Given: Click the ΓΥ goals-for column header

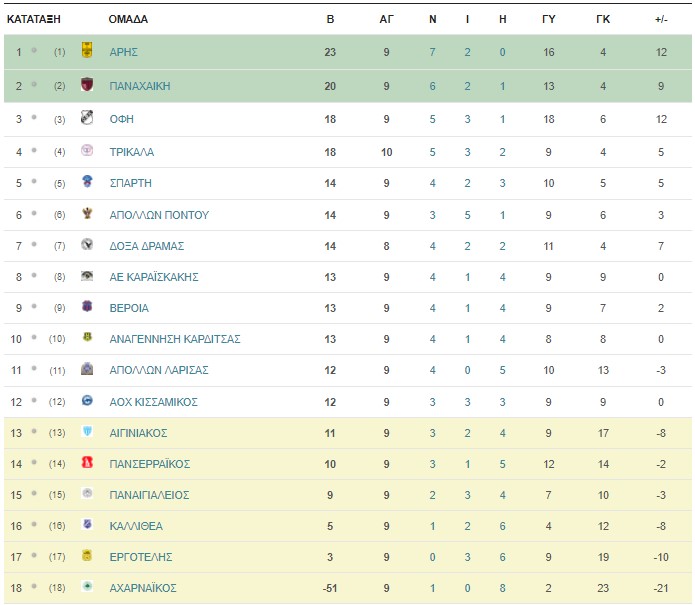Looking at the screenshot, I should point(549,19).
